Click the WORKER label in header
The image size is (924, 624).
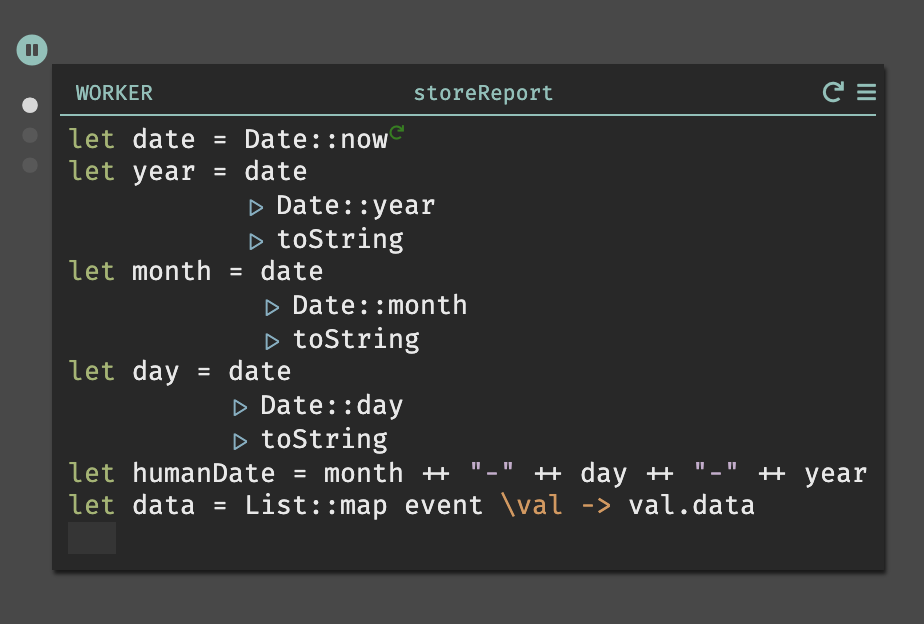coord(114,93)
